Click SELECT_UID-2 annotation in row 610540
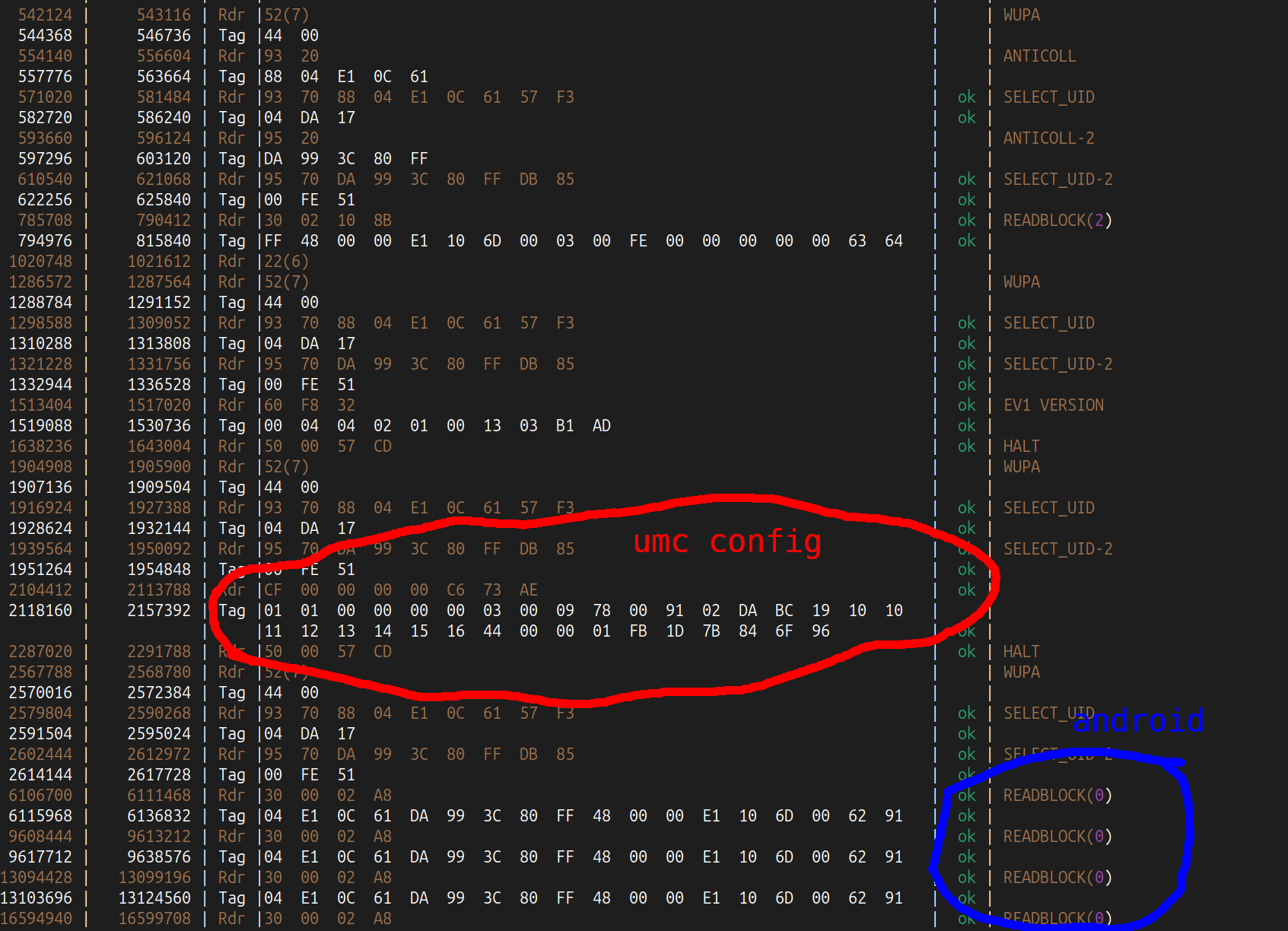Image resolution: width=1288 pixels, height=931 pixels. [x=1057, y=180]
